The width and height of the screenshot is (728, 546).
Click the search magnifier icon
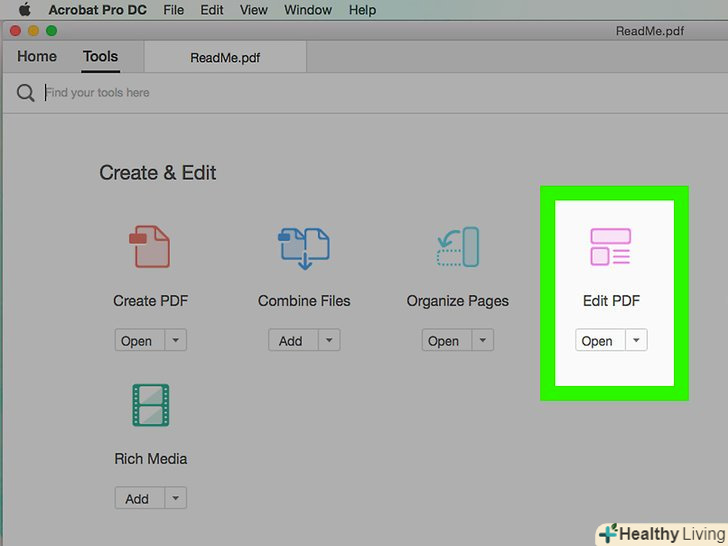pyautogui.click(x=26, y=93)
